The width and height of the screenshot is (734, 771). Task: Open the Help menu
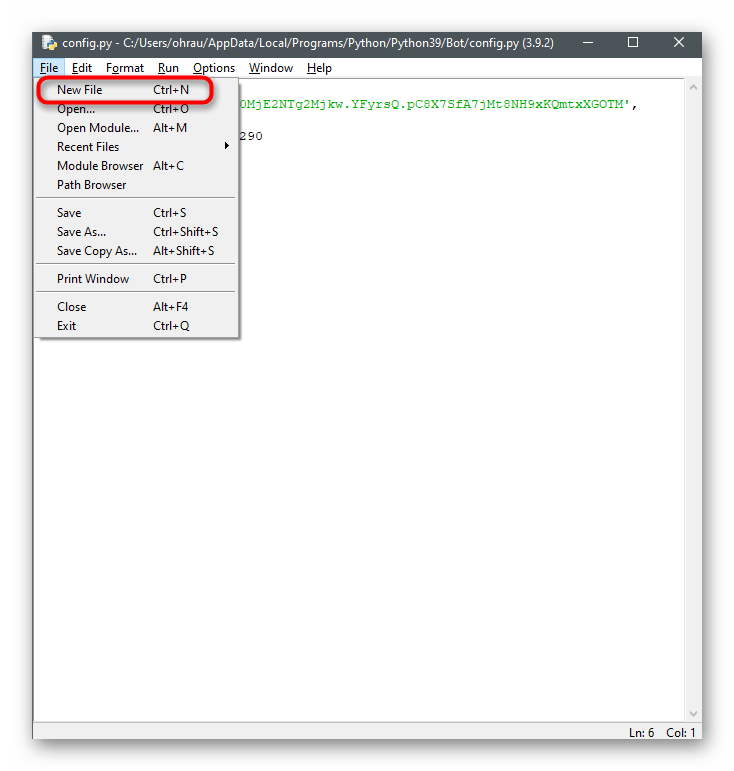[319, 68]
